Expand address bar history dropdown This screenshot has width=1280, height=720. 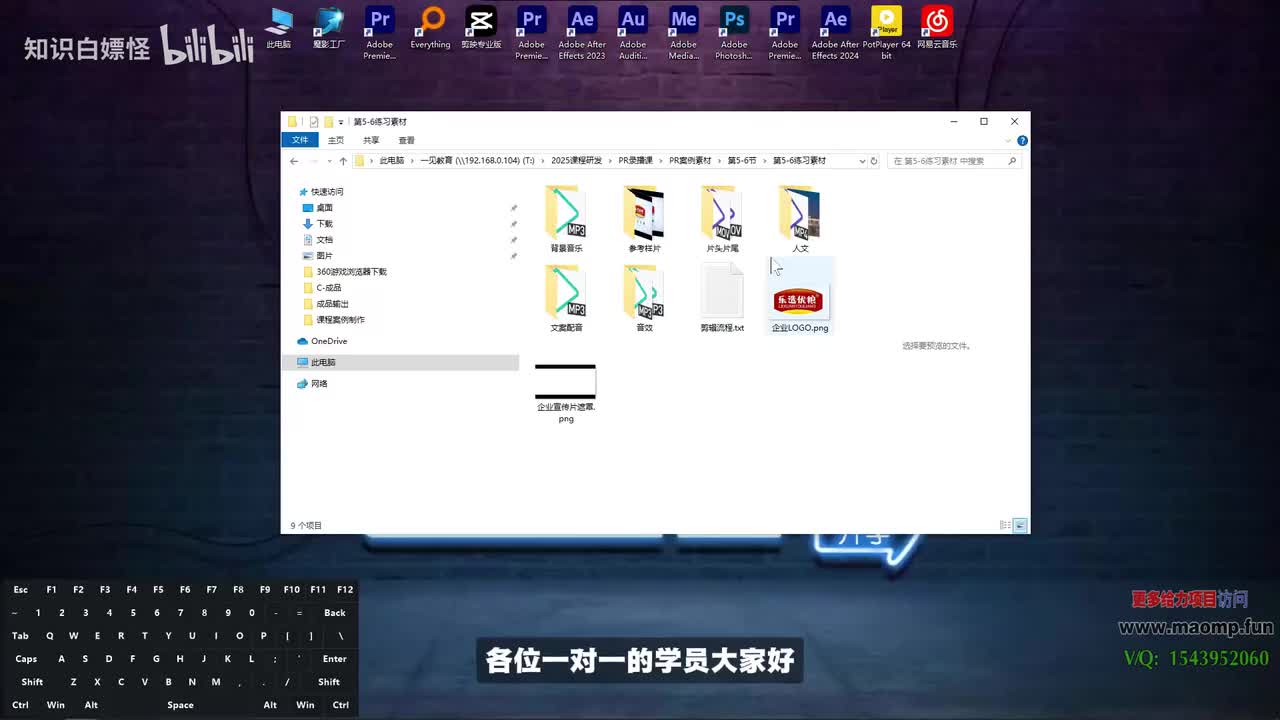[861, 161]
